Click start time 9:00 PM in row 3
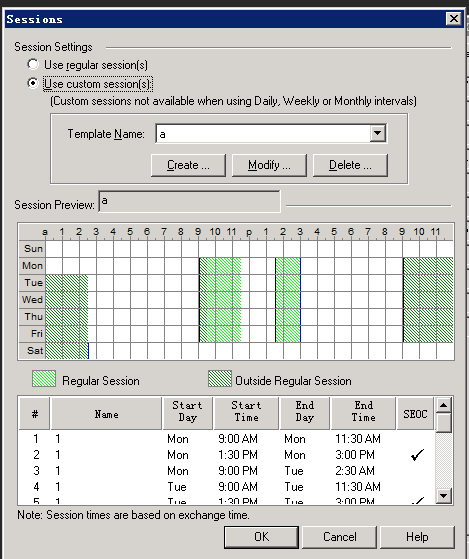The width and height of the screenshot is (469, 559). pos(238,471)
